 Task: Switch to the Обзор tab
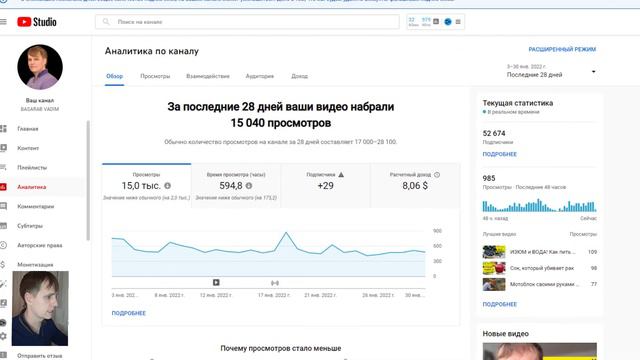[114, 76]
